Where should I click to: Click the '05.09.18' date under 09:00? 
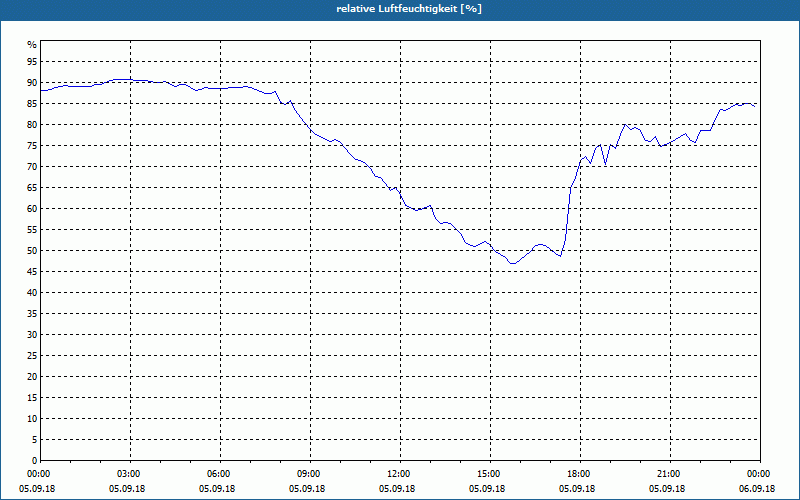[x=307, y=489]
